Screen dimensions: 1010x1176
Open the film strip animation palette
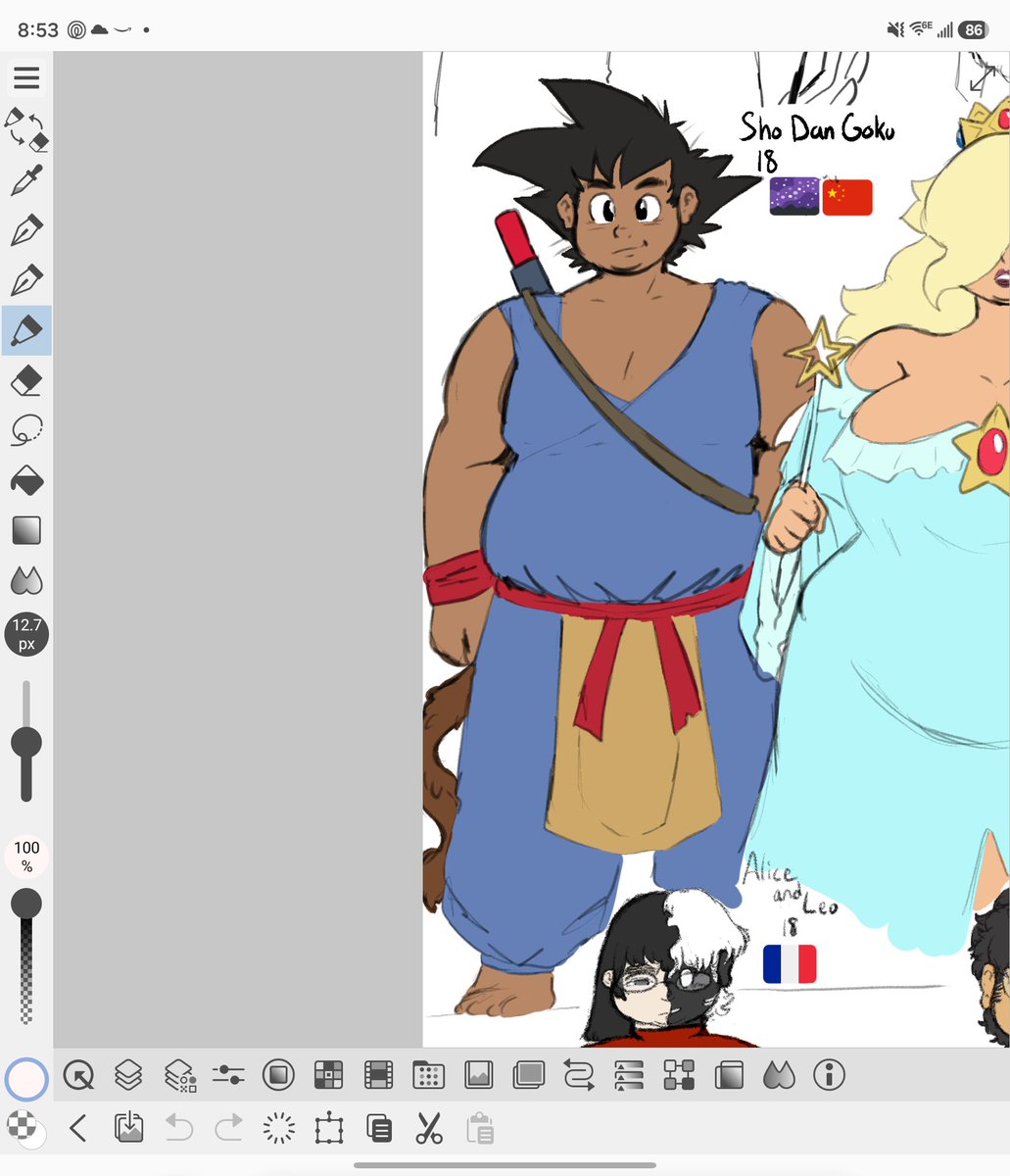pos(378,1076)
